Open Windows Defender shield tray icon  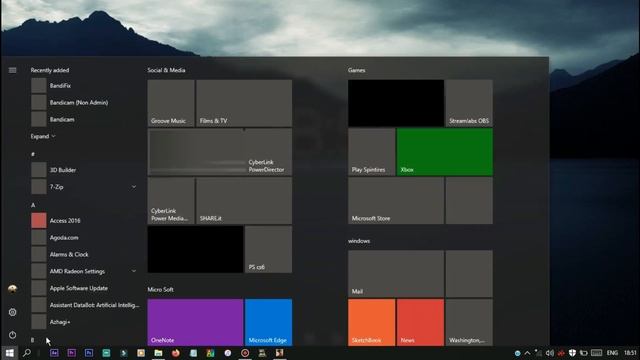(x=572, y=353)
